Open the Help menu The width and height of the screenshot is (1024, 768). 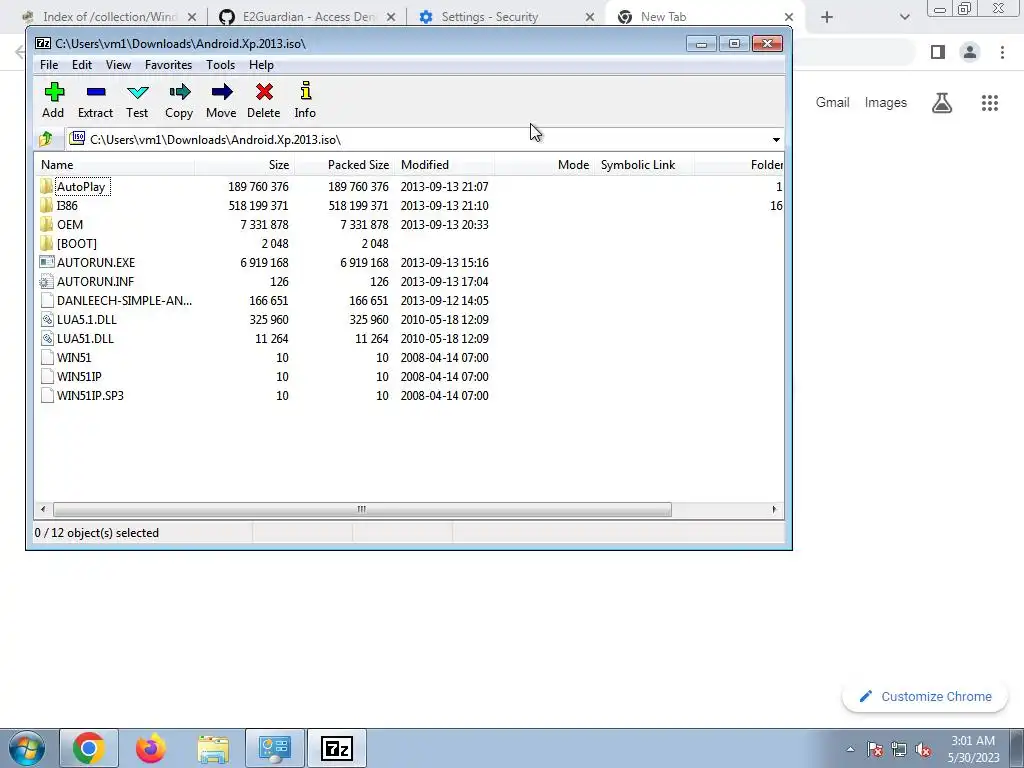point(261,65)
